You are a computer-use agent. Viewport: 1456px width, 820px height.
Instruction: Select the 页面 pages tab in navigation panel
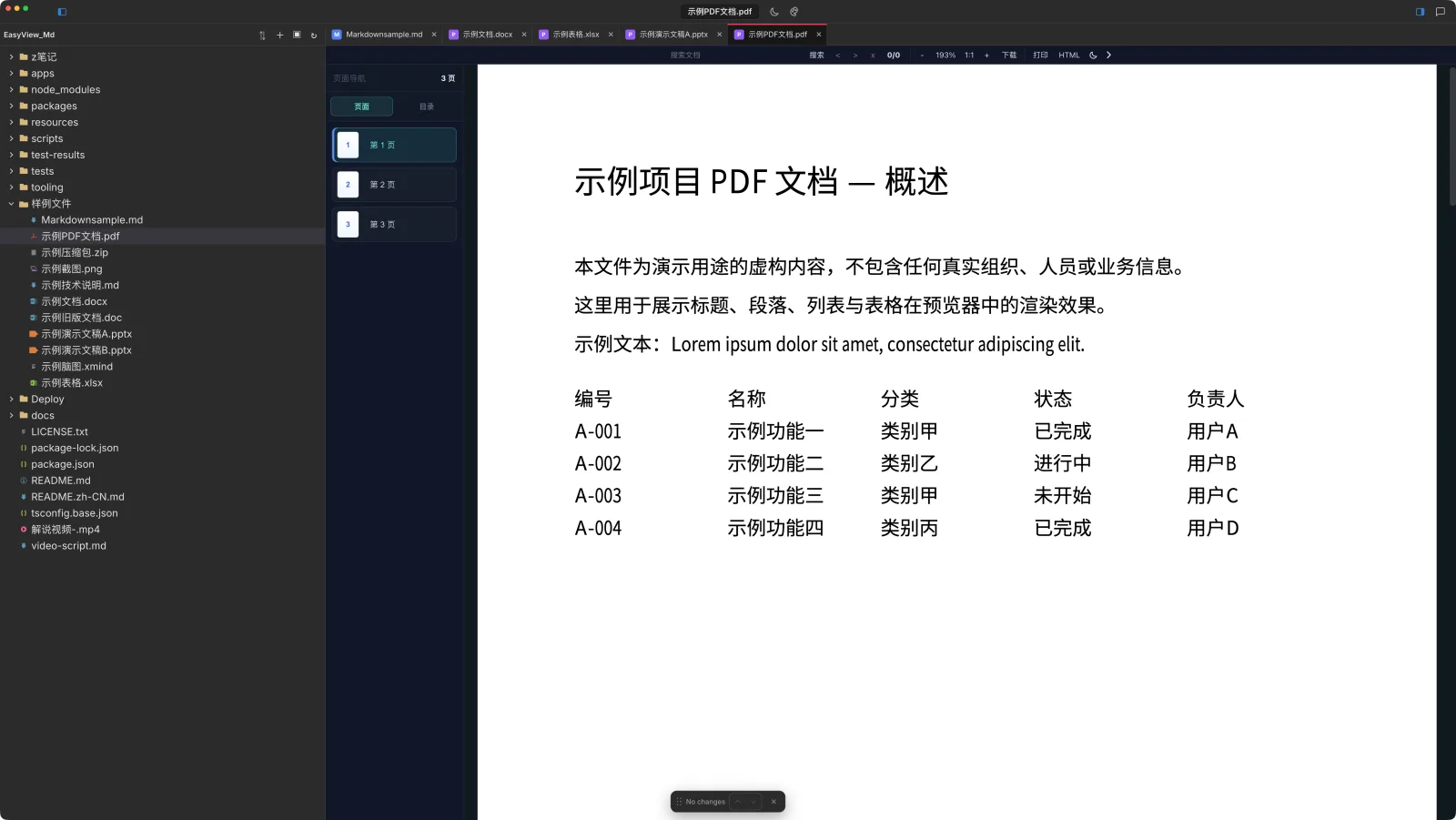(x=362, y=106)
